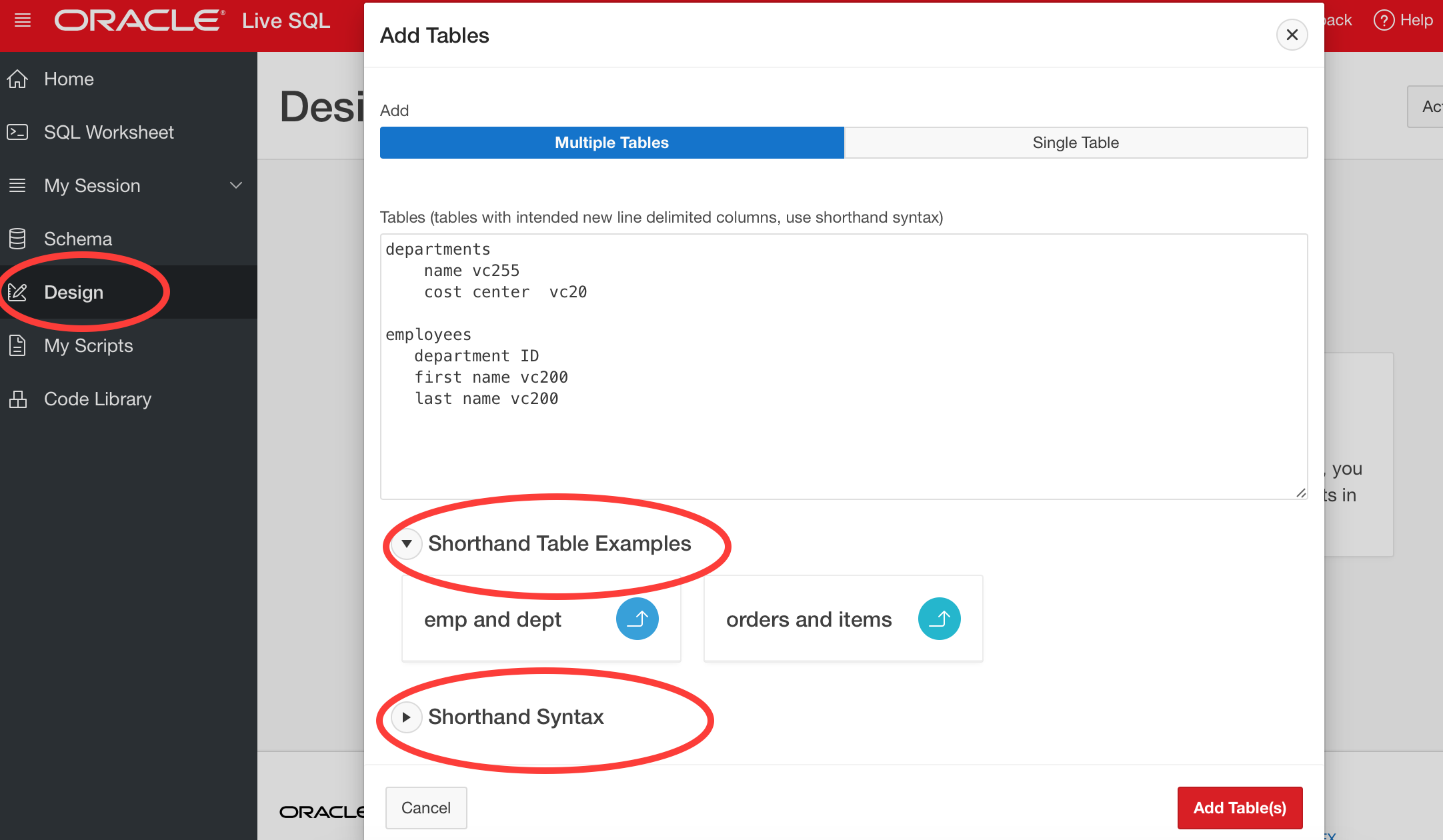Load the emp and dept example
The image size is (1443, 840).
pyautogui.click(x=637, y=619)
